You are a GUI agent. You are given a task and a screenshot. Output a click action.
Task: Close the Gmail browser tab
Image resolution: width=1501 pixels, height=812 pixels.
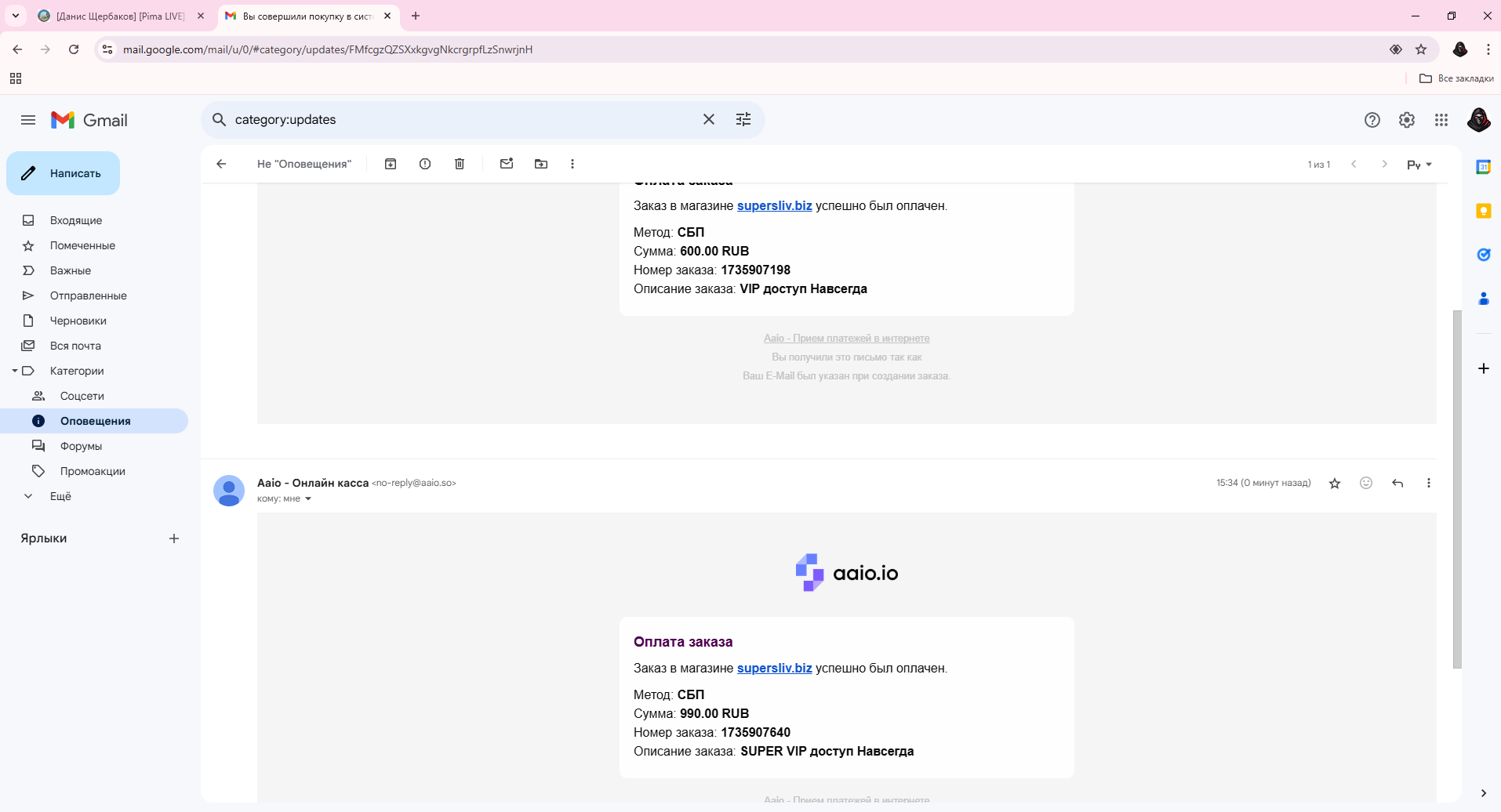(x=387, y=16)
